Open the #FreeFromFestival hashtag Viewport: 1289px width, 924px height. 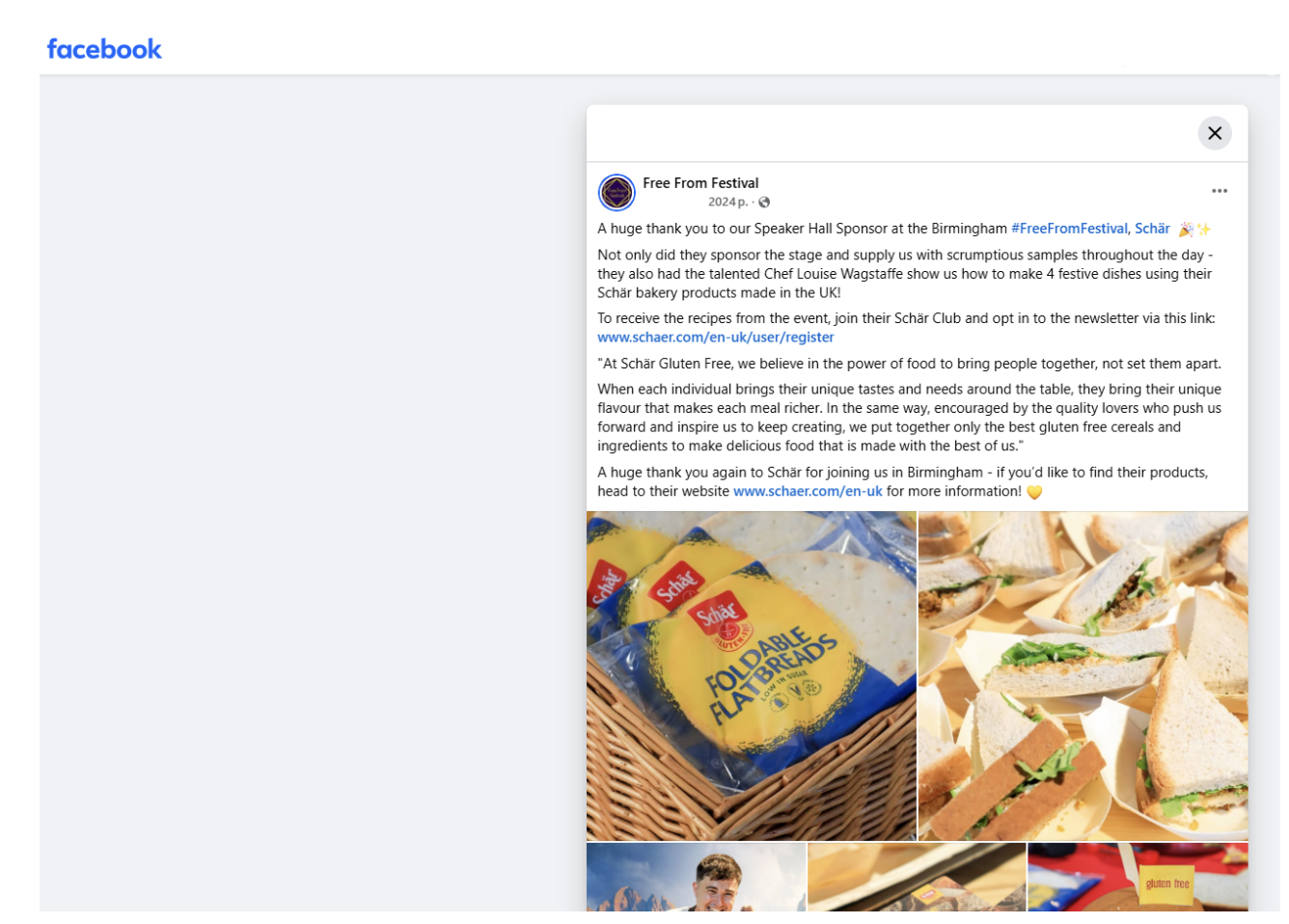pyautogui.click(x=1069, y=229)
